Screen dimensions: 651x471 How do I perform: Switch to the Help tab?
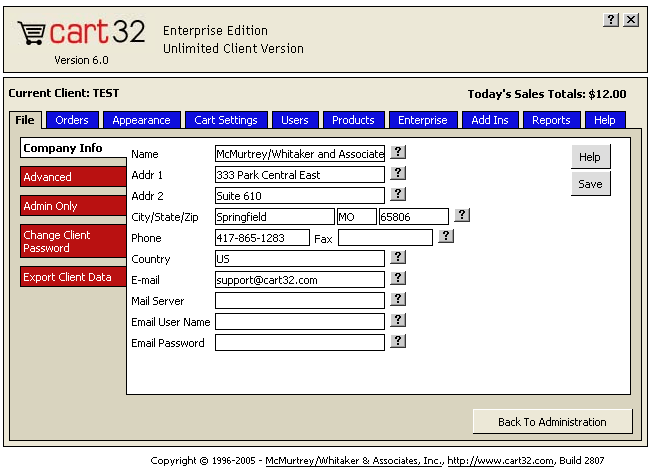(605, 120)
